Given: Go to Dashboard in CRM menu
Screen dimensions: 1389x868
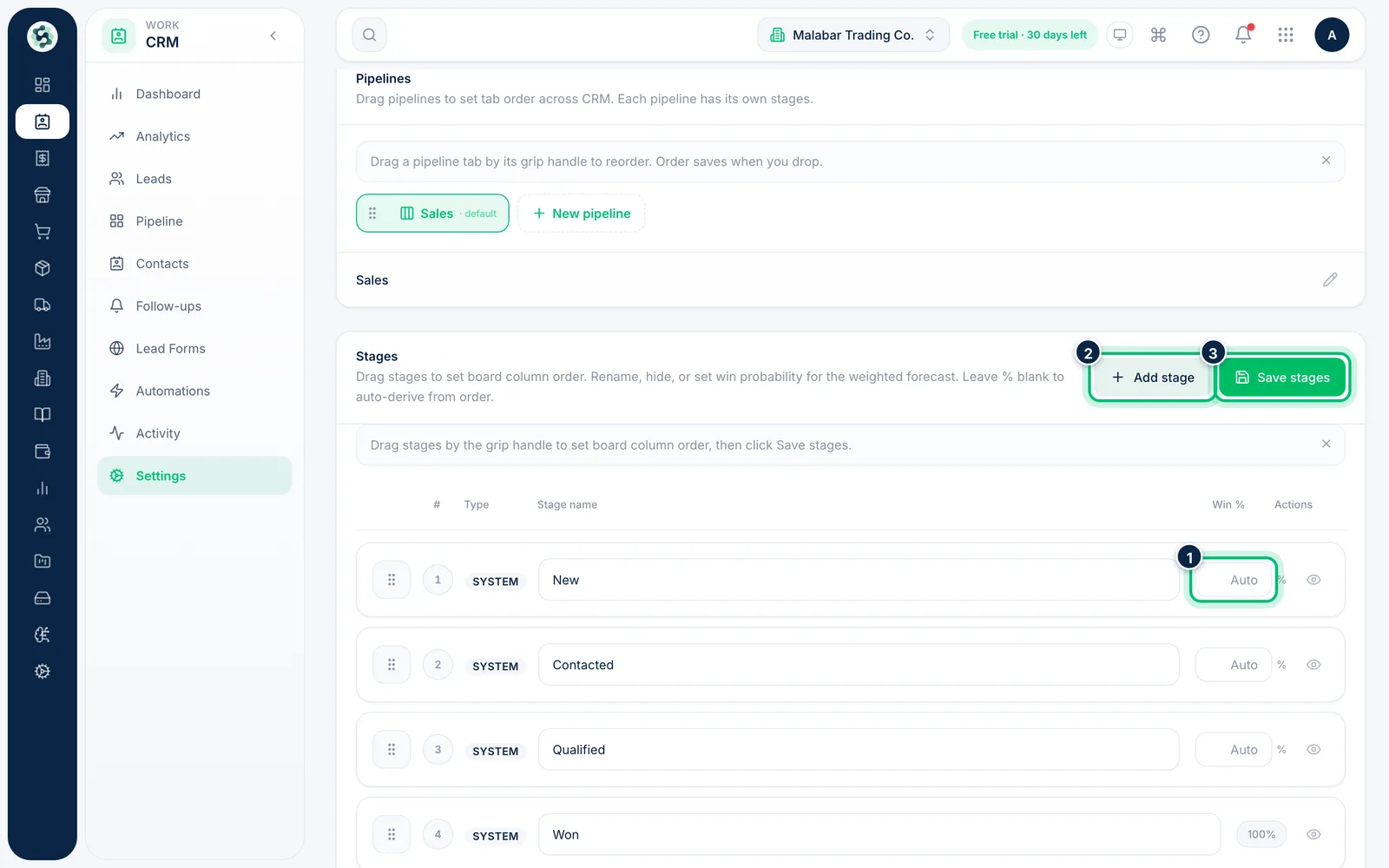Looking at the screenshot, I should [194, 94].
